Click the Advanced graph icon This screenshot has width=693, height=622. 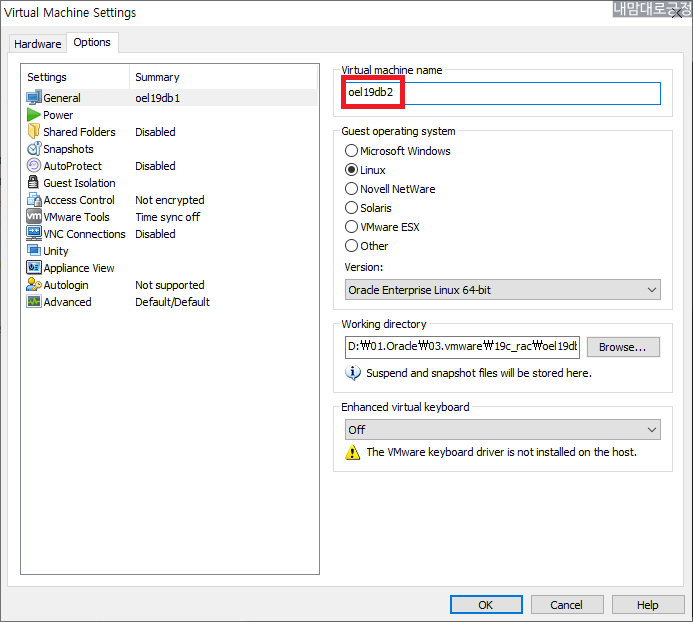[x=34, y=301]
